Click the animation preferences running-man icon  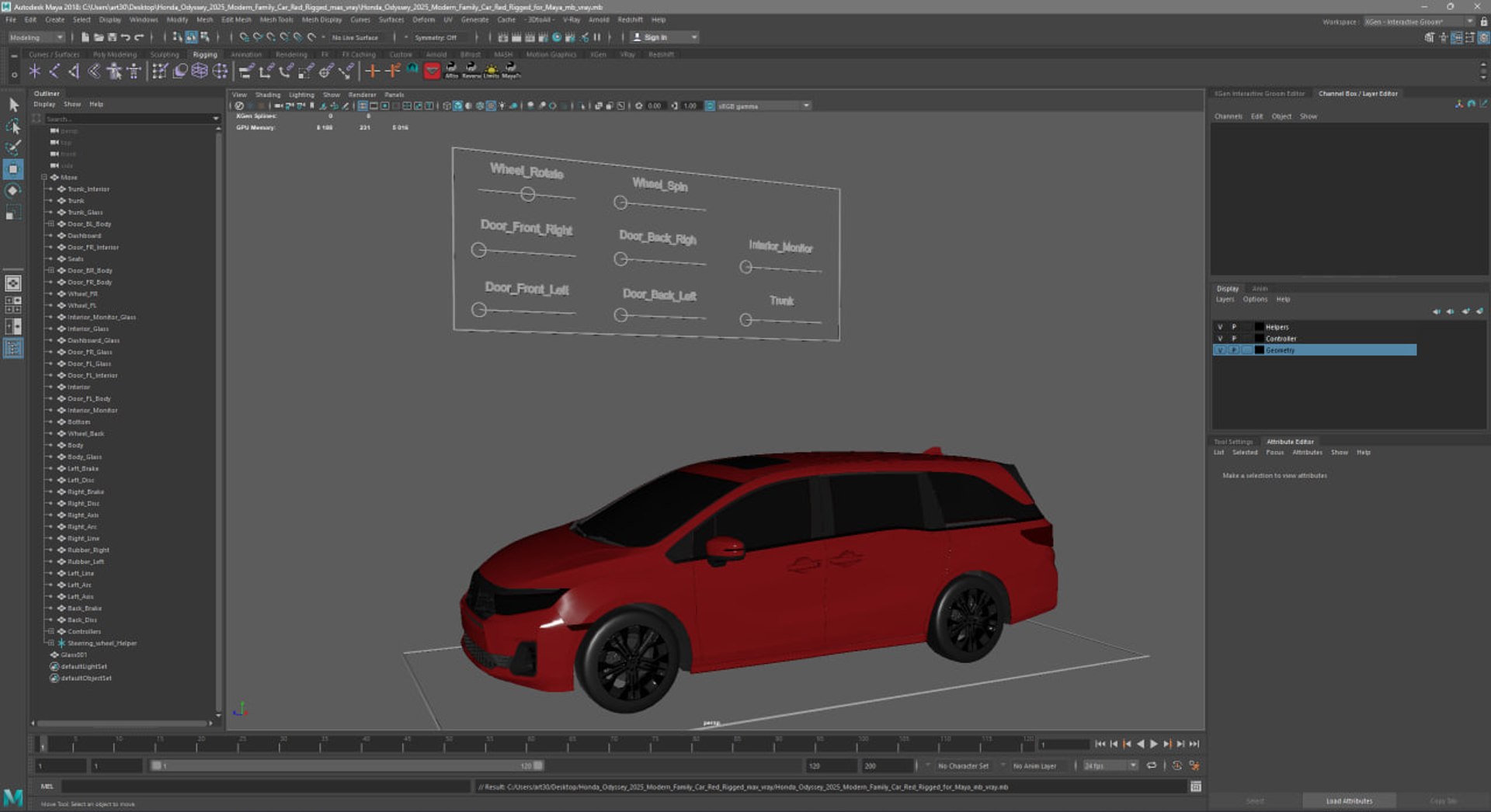click(1194, 765)
